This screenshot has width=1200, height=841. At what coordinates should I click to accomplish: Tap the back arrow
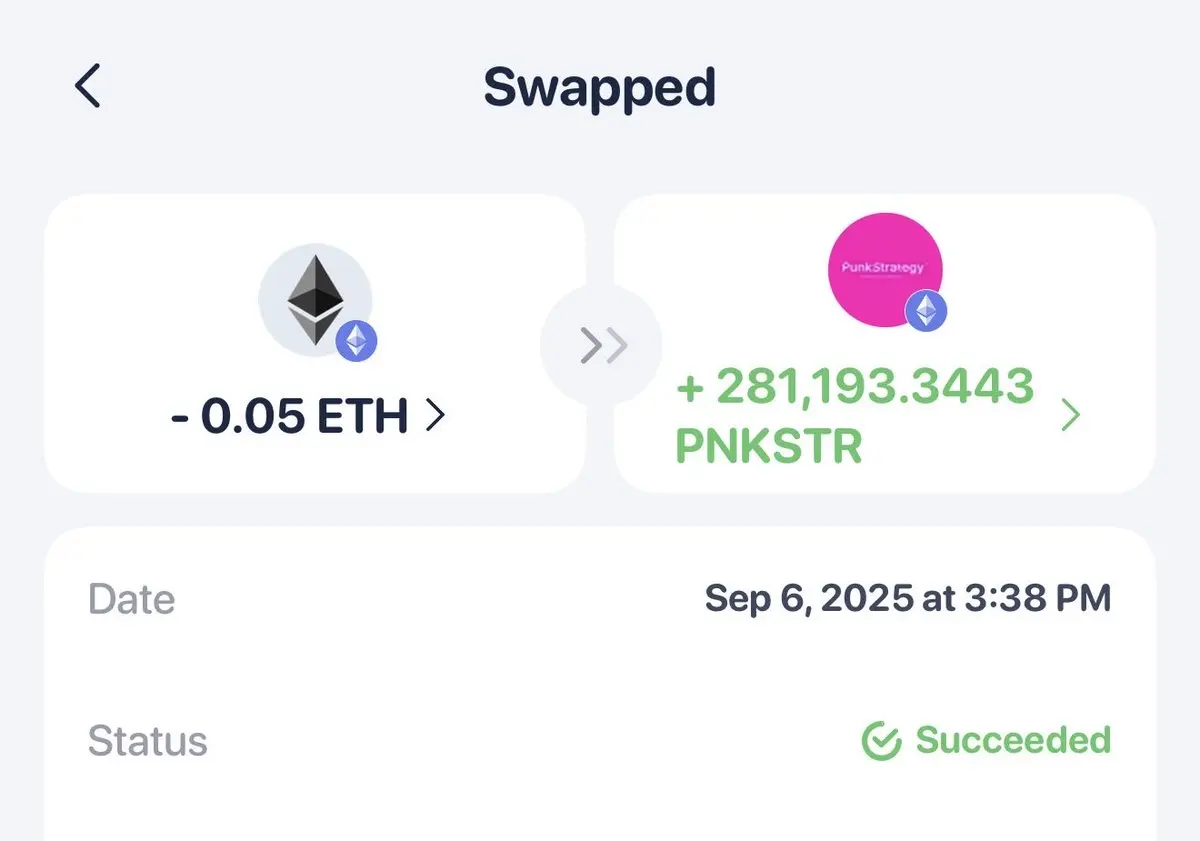(x=88, y=86)
